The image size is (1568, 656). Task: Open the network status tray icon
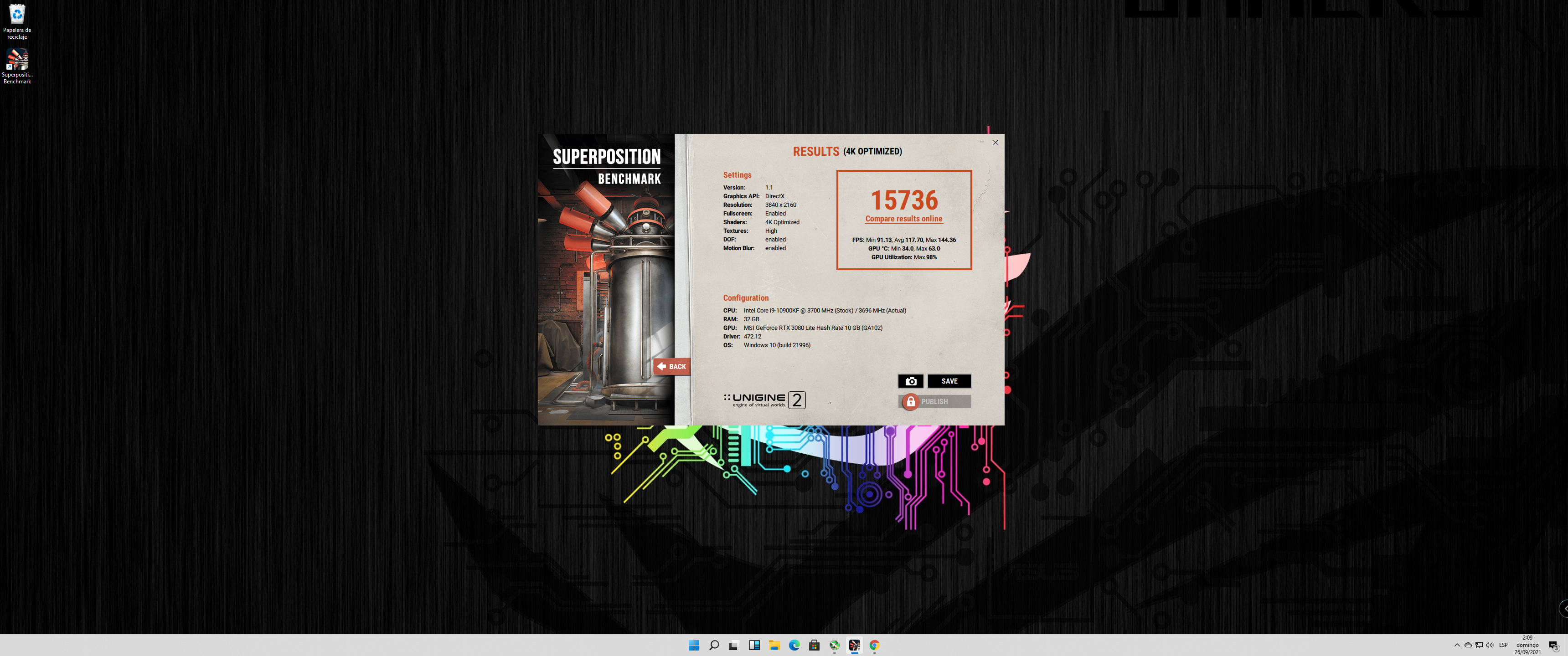[x=1479, y=645]
